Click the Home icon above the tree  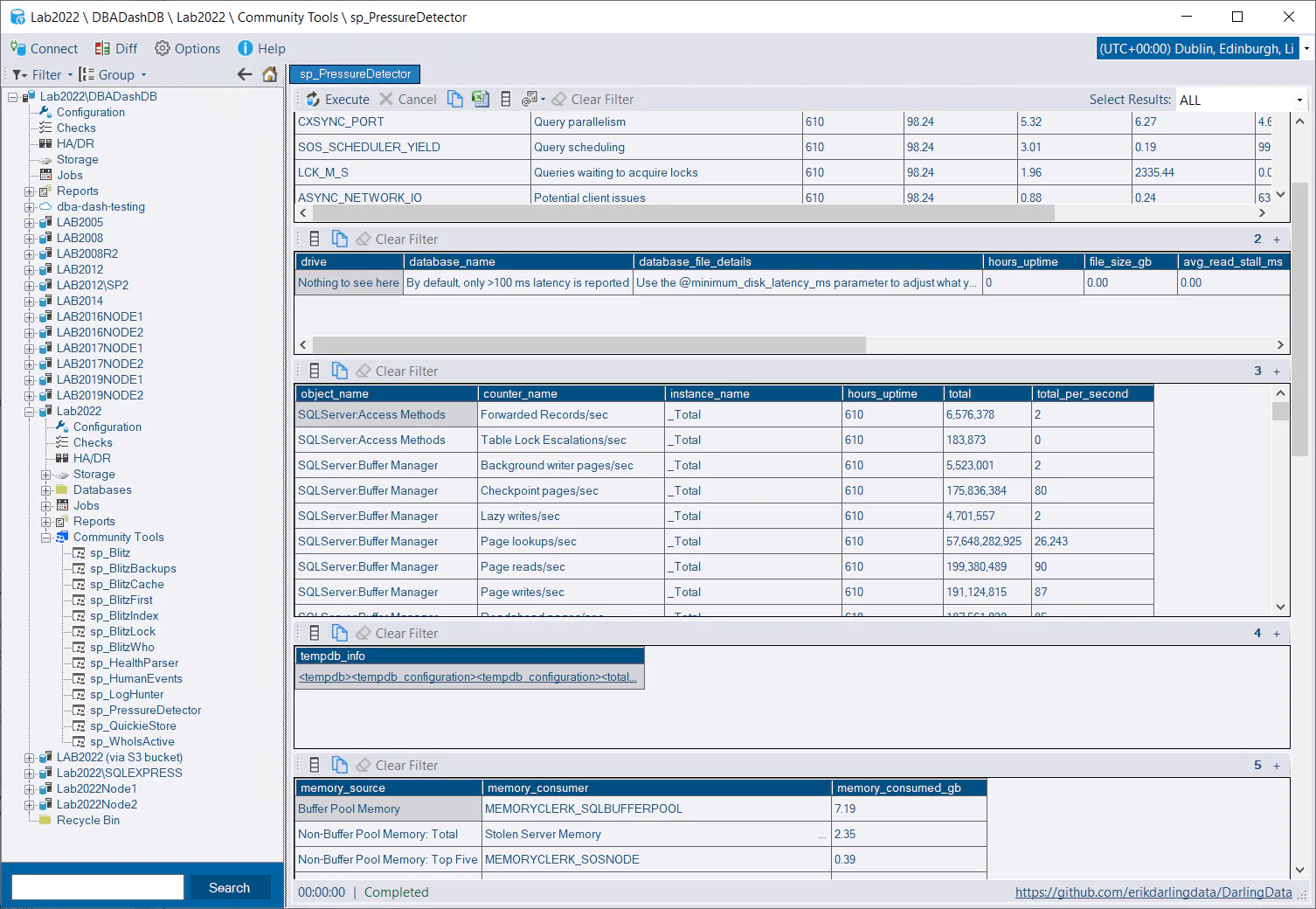[x=270, y=74]
